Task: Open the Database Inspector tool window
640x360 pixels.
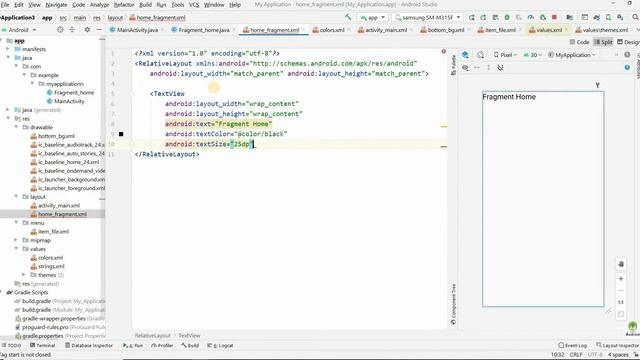Action: coord(89,345)
